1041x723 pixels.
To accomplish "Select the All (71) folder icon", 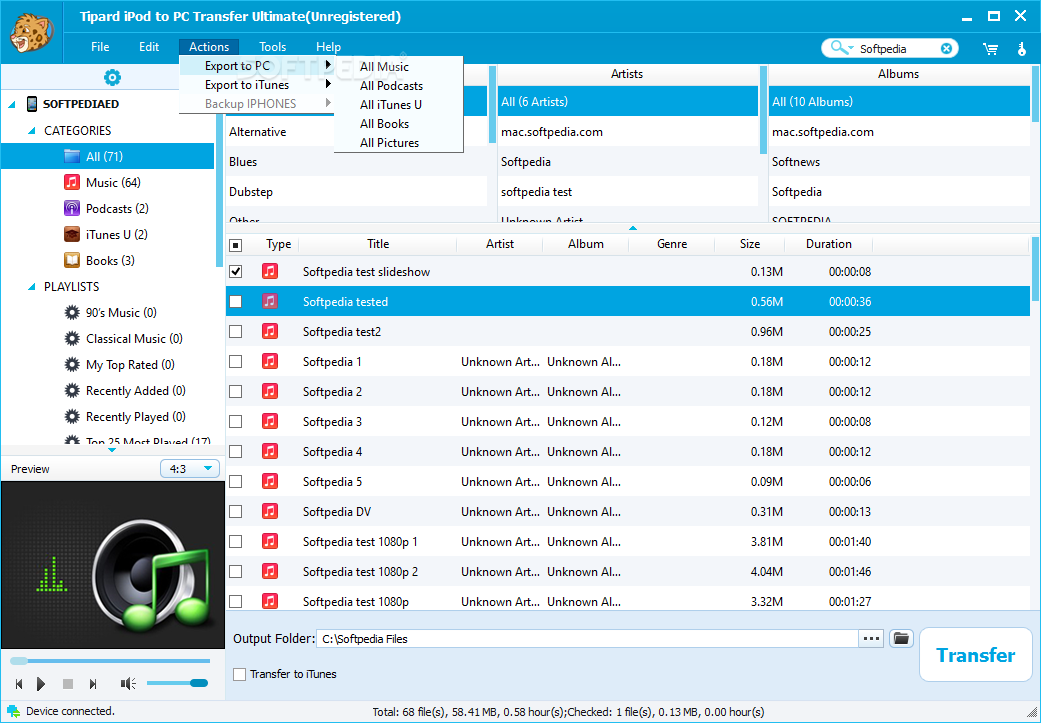I will point(72,156).
